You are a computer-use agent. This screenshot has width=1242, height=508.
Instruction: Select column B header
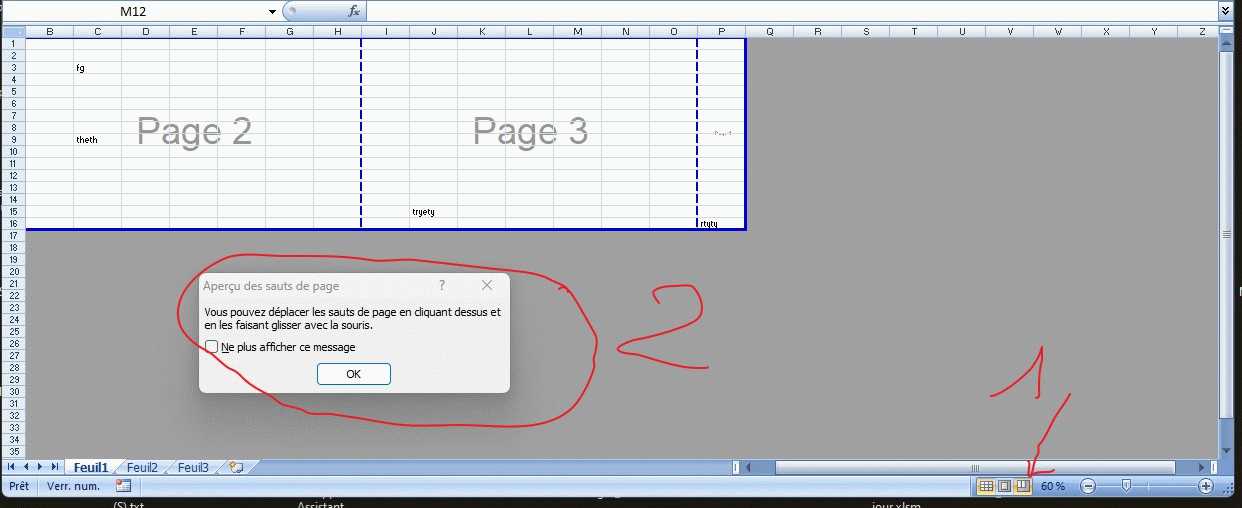(49, 31)
